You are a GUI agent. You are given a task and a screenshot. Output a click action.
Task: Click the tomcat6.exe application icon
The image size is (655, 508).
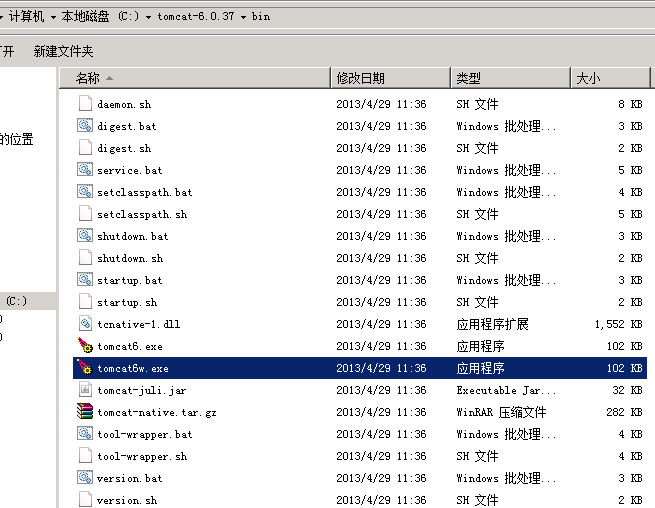tap(85, 345)
